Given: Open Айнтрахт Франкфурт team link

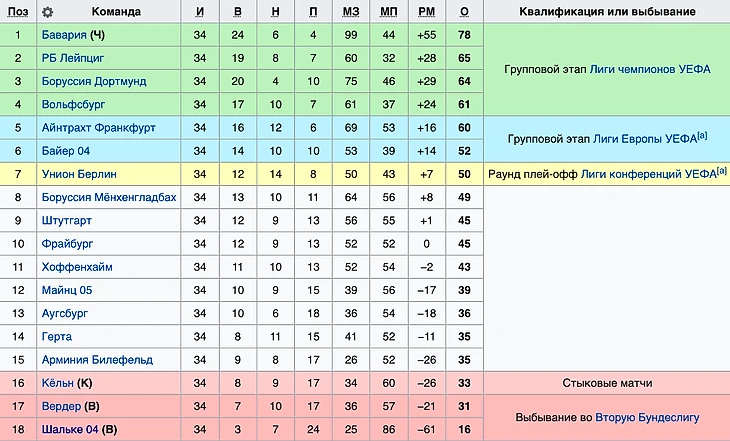Looking at the screenshot, I should pyautogui.click(x=100, y=127).
